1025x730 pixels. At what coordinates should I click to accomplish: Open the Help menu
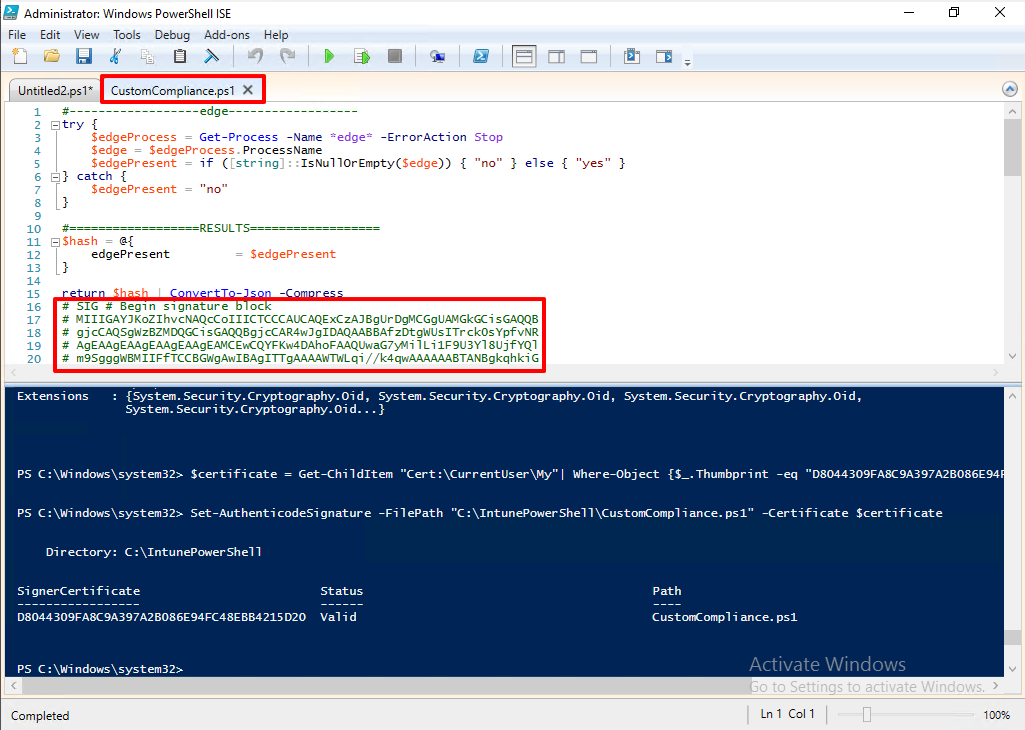276,35
